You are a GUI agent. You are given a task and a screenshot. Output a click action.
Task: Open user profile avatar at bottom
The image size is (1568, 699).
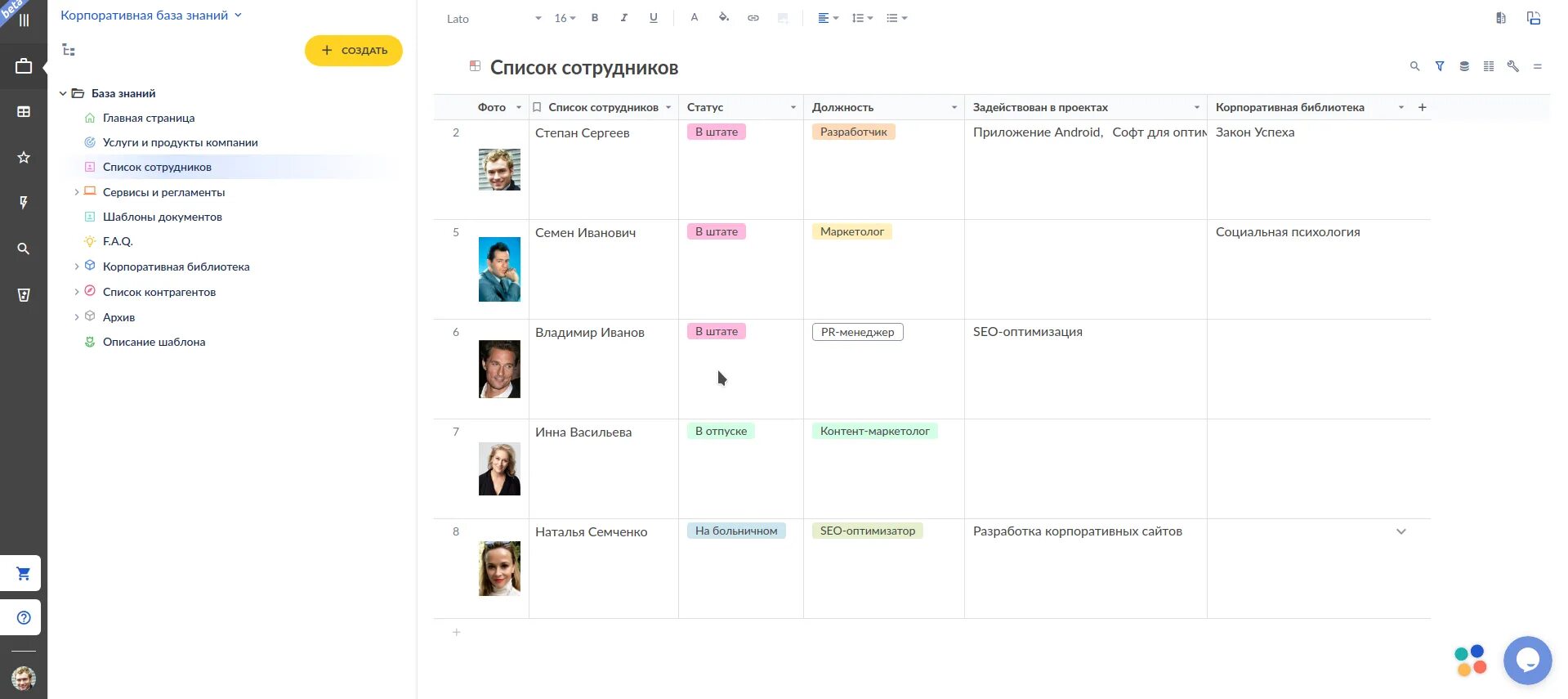pyautogui.click(x=24, y=678)
